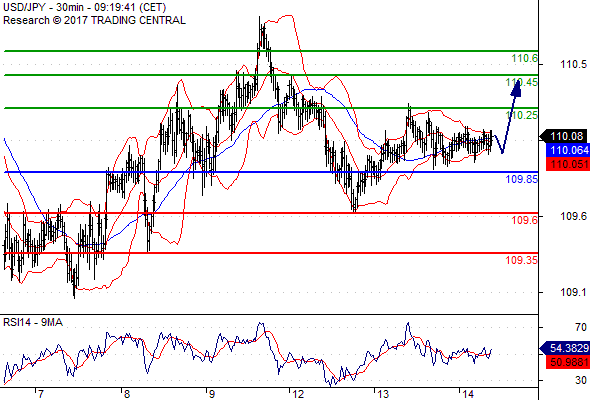Click the blue 110.064 moving average tag
Viewport: 590px width, 400px height.
point(568,150)
